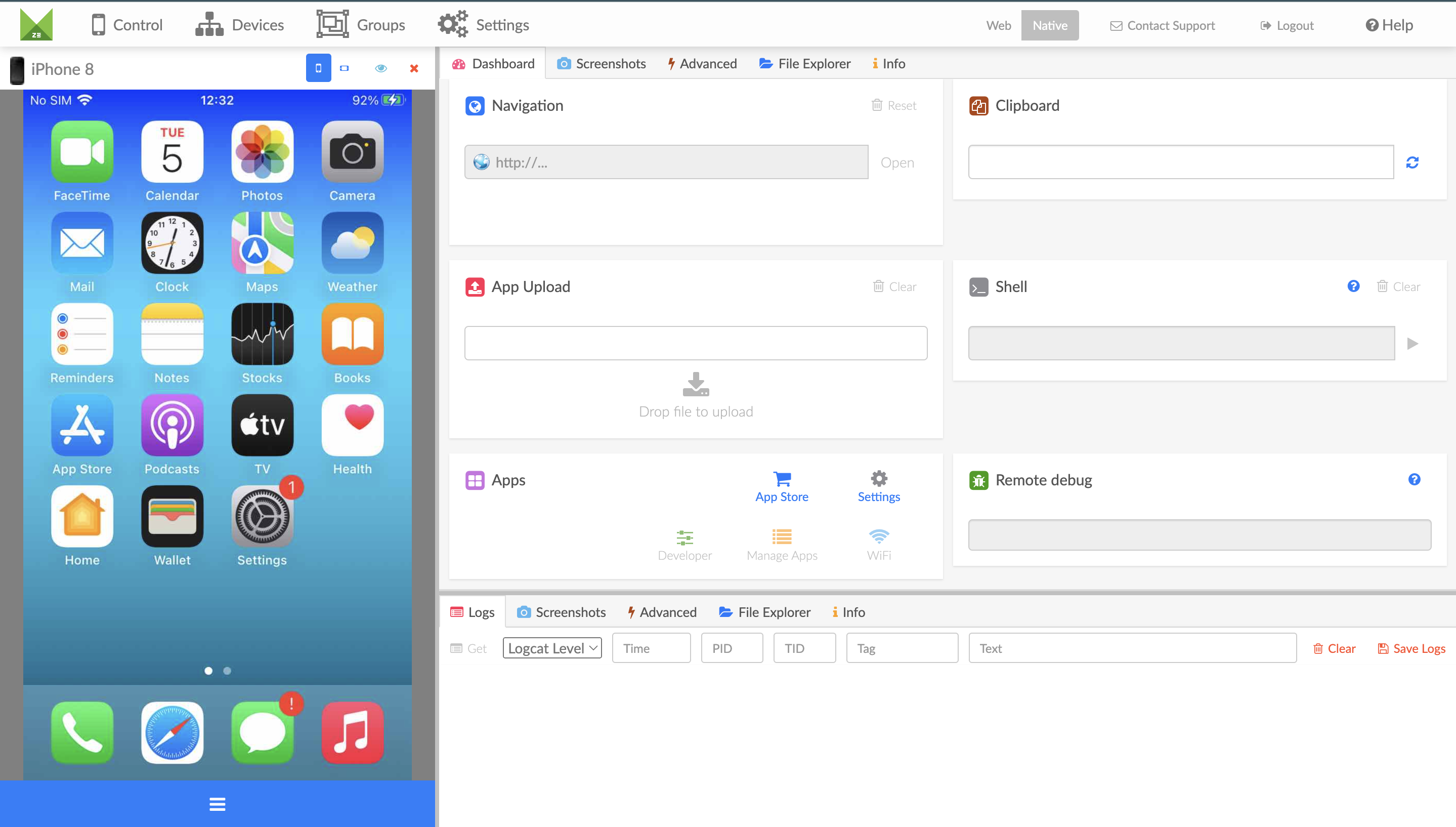
Task: Switch device to landscape orientation
Action: coord(345,68)
